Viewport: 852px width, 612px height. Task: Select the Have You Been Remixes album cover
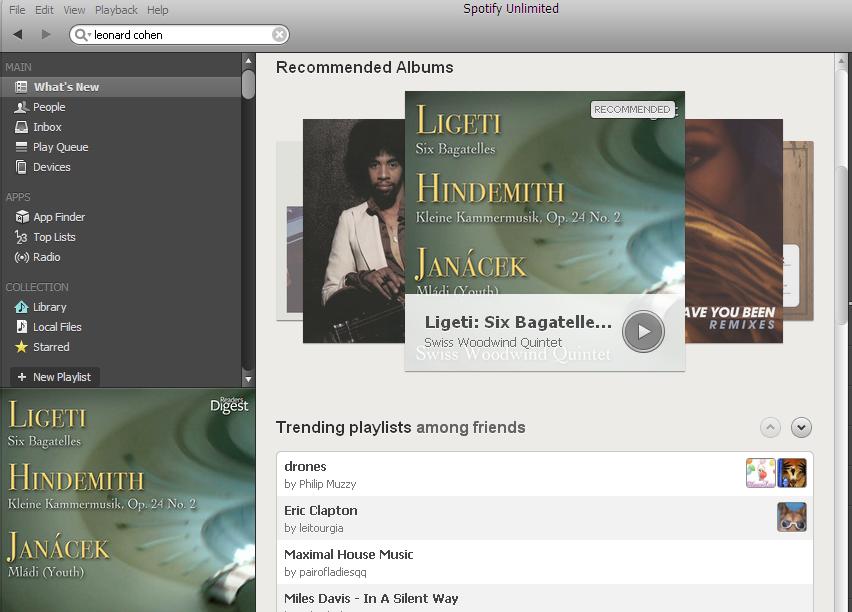pos(734,231)
